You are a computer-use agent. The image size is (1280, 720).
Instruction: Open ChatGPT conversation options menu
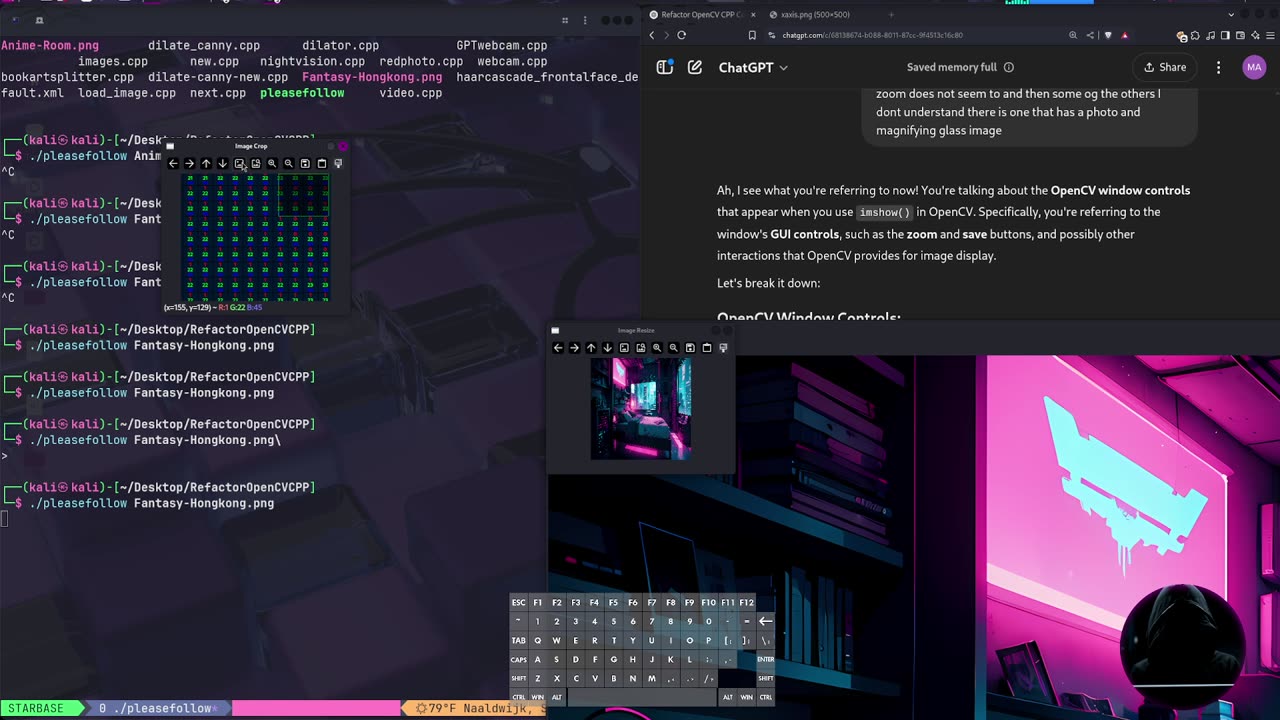1218,67
